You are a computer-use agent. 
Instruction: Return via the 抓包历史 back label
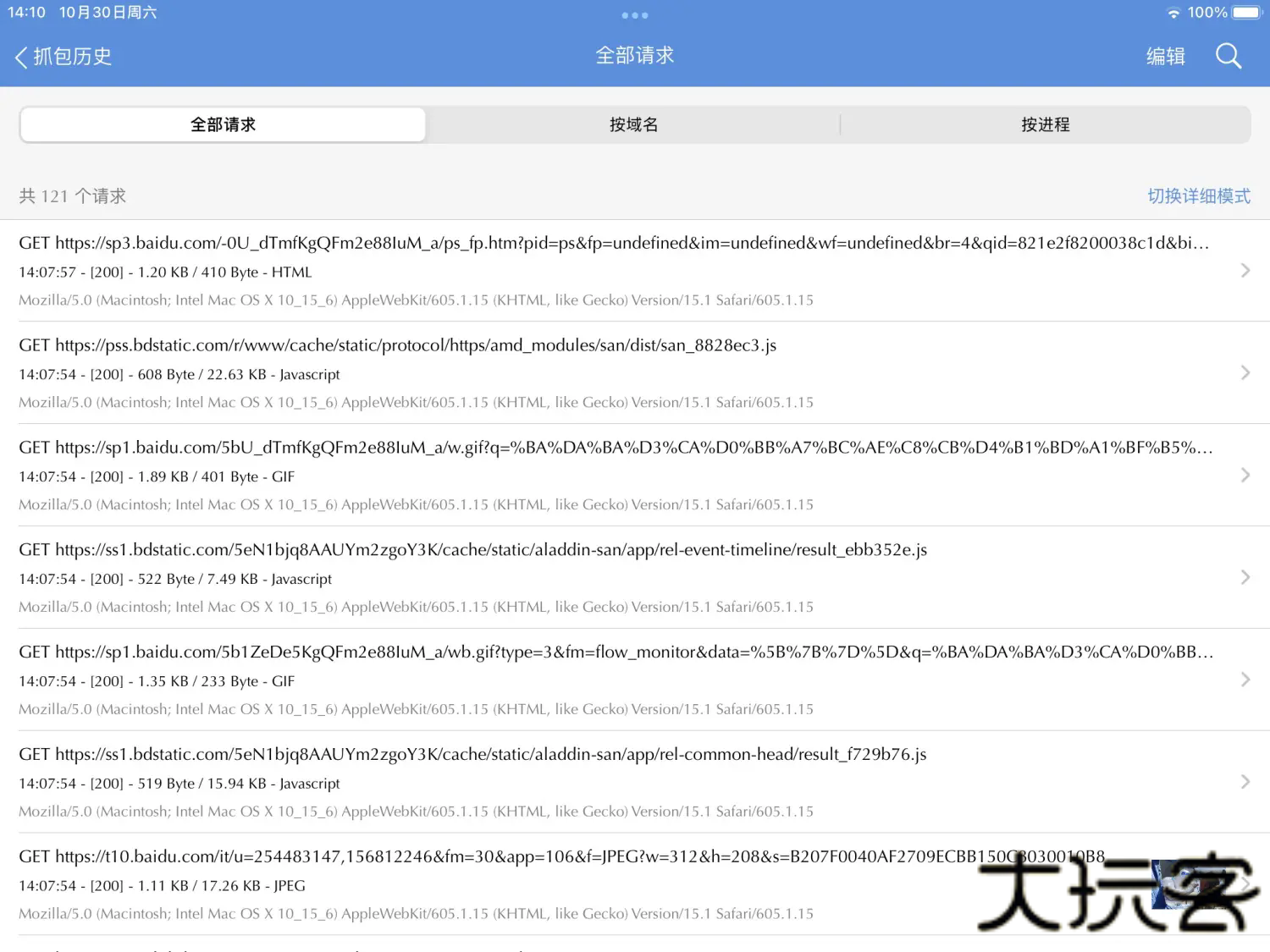(x=72, y=56)
